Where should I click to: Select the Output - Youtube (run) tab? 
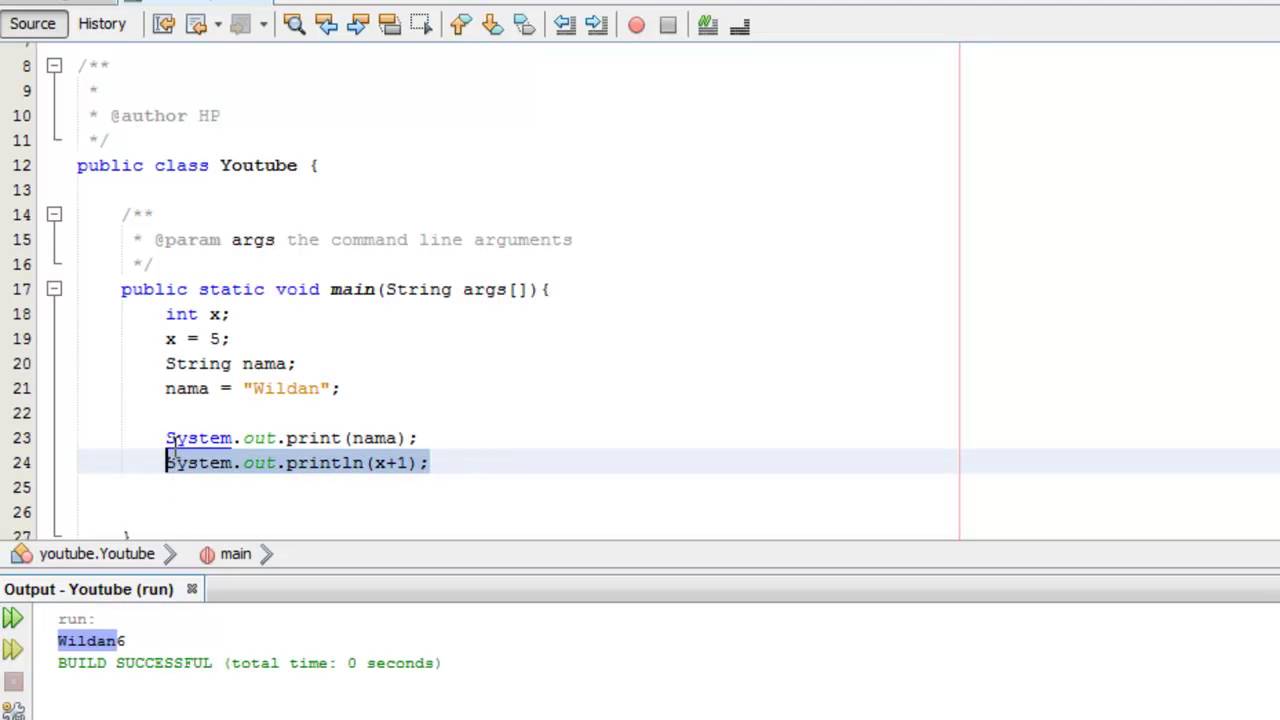pyautogui.click(x=88, y=589)
